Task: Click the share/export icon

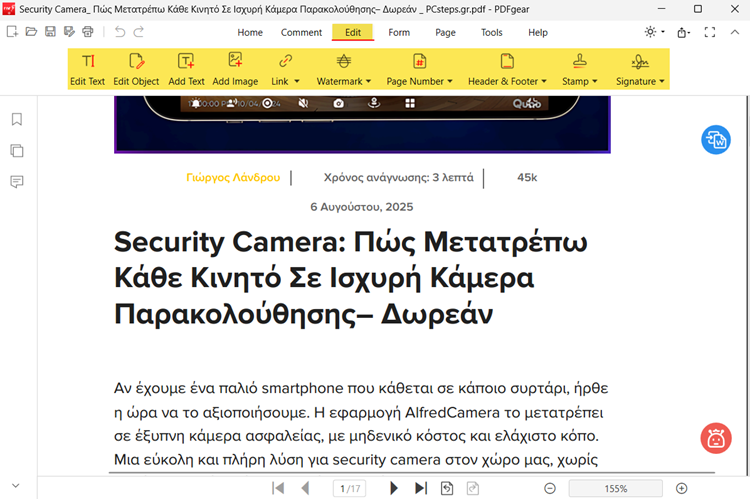Action: tap(682, 32)
